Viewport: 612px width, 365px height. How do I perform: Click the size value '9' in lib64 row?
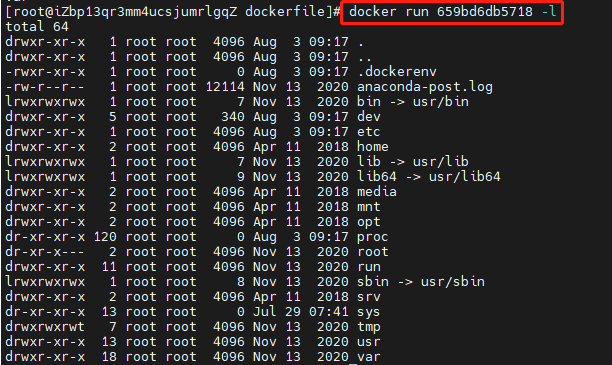tap(241, 176)
